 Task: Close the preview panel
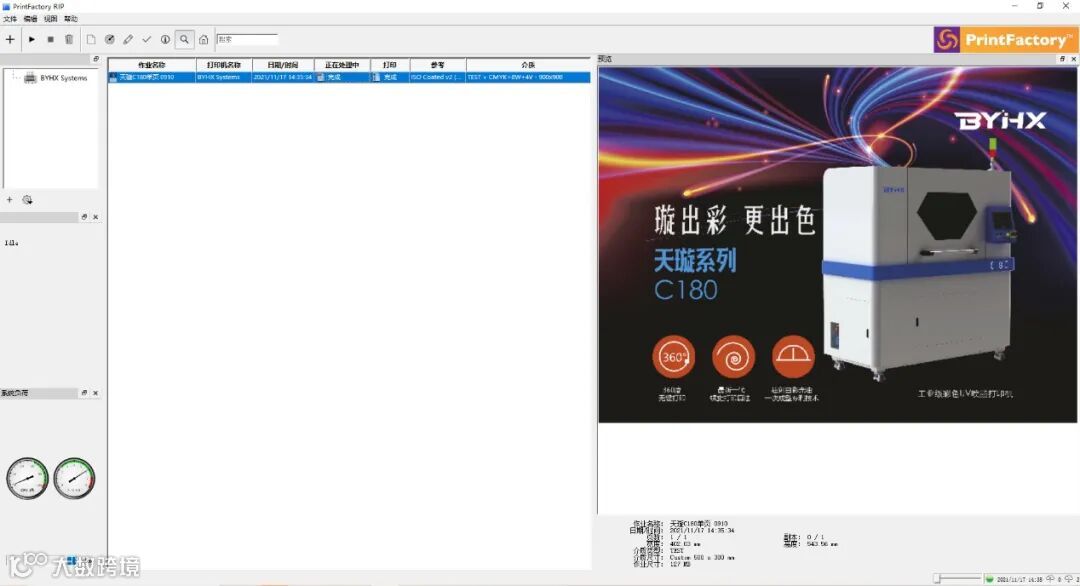(x=1073, y=59)
